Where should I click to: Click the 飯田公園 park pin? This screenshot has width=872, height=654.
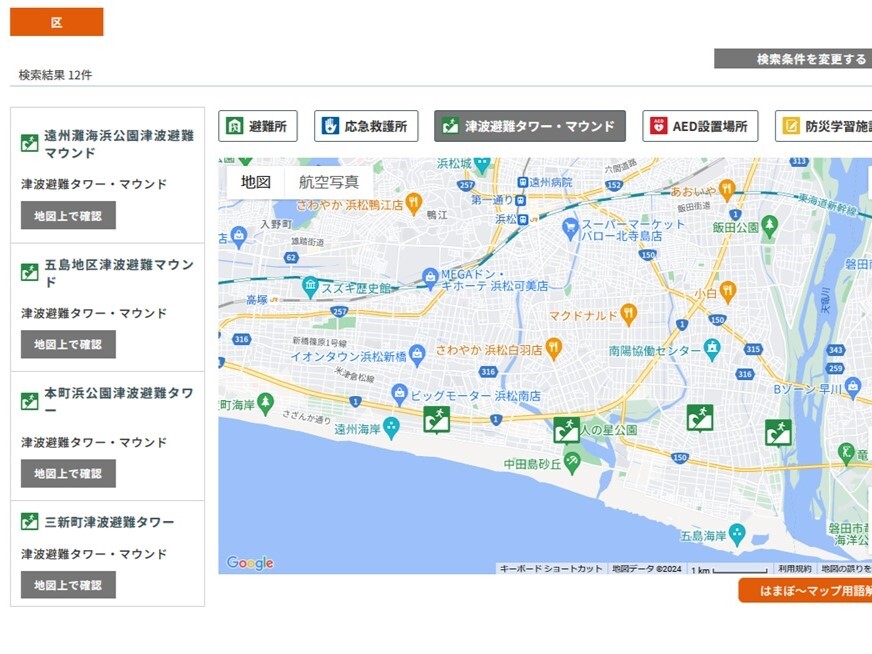pyautogui.click(x=770, y=226)
